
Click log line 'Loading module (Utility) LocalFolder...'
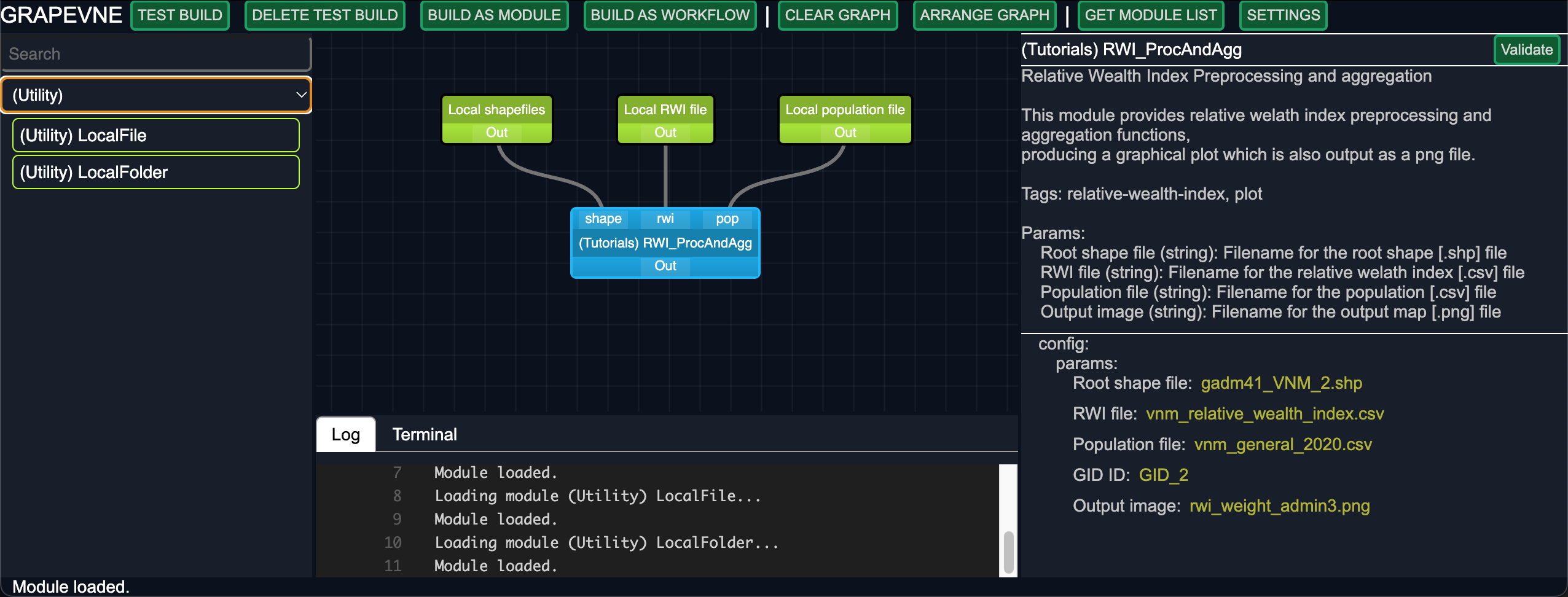[606, 543]
